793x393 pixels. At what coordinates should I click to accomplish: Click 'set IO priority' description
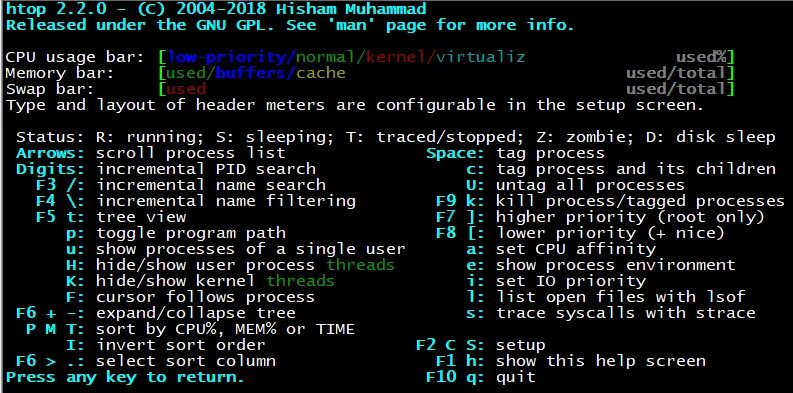570,281
